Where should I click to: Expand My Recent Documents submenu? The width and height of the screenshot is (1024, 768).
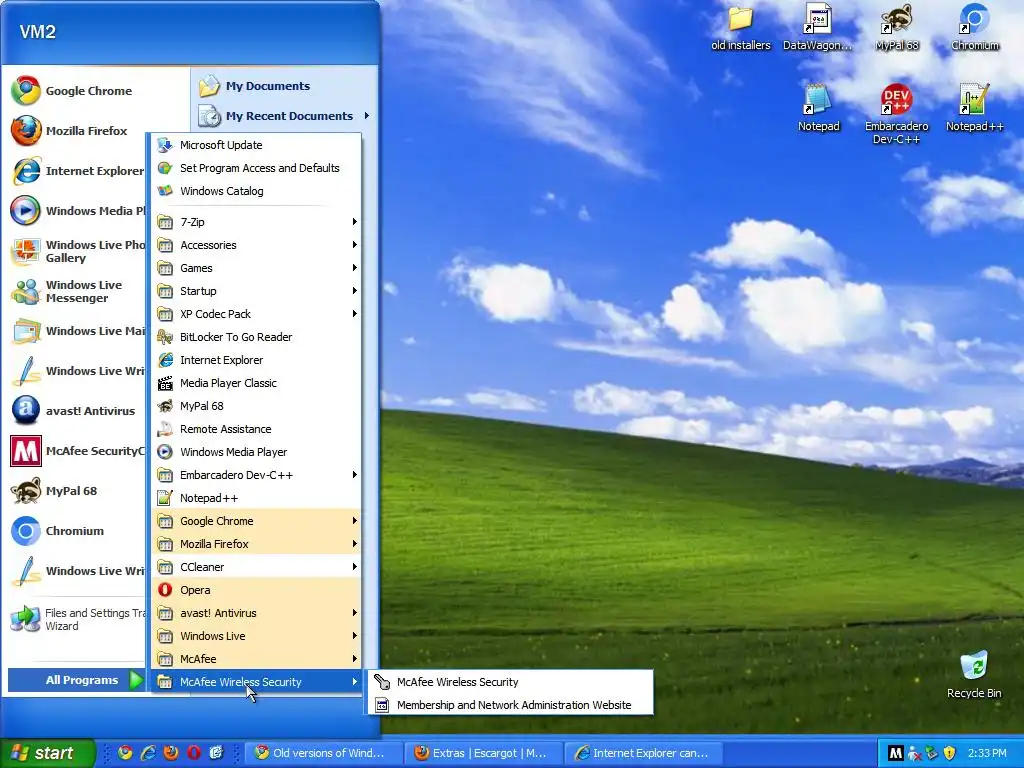(x=284, y=116)
